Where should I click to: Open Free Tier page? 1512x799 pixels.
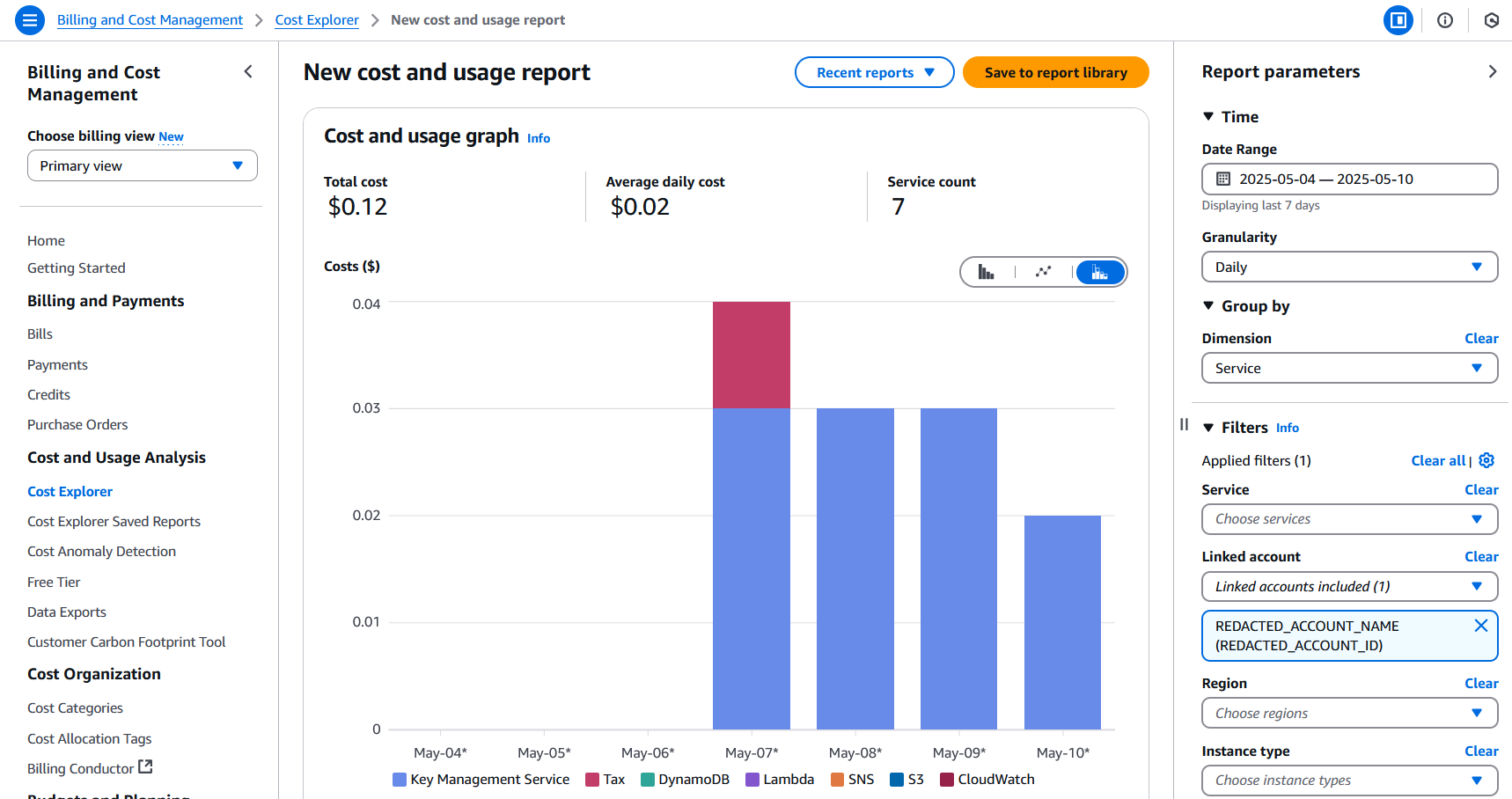pos(54,582)
